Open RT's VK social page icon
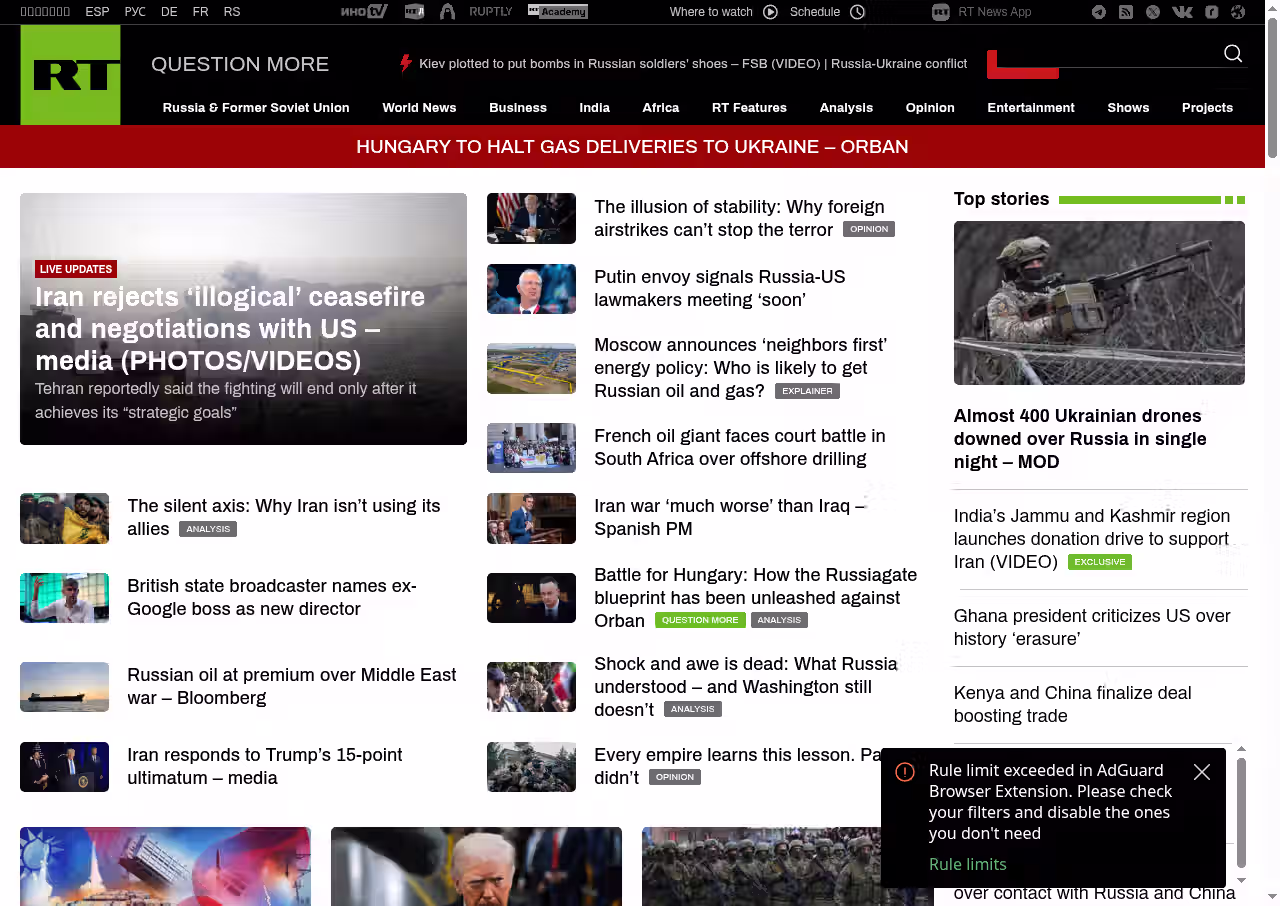1280x906 pixels. 1182,12
